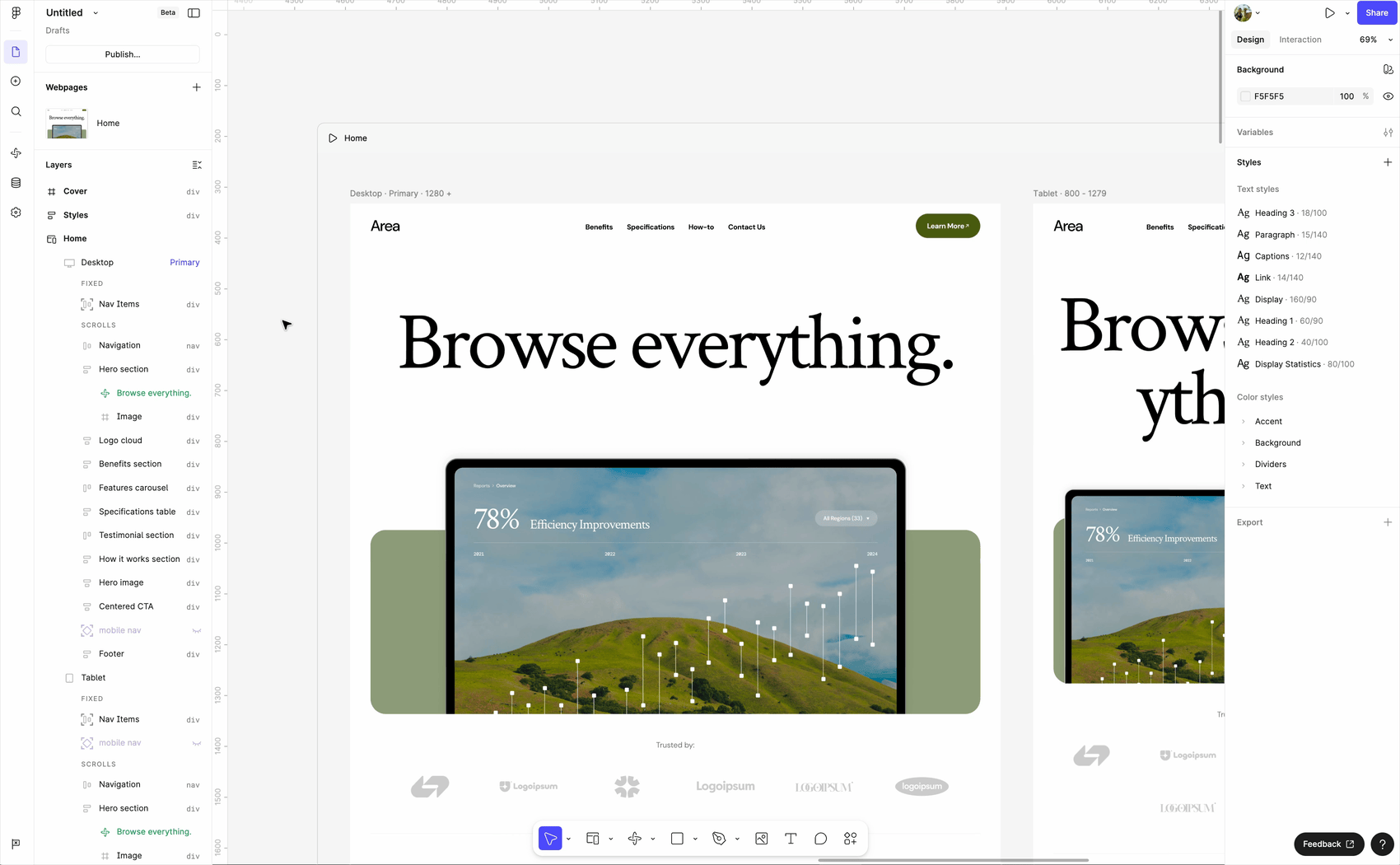The image size is (1400, 865).
Task: Select the Image tool in bottom toolbar
Action: (761, 839)
